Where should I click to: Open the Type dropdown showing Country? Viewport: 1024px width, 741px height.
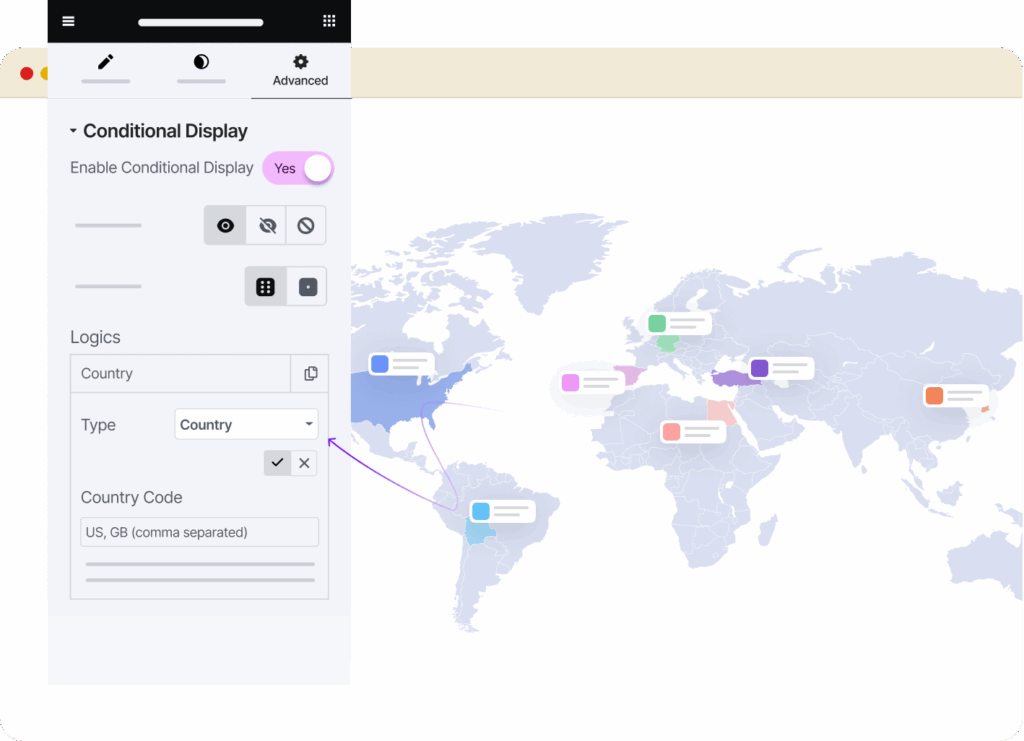coord(246,424)
